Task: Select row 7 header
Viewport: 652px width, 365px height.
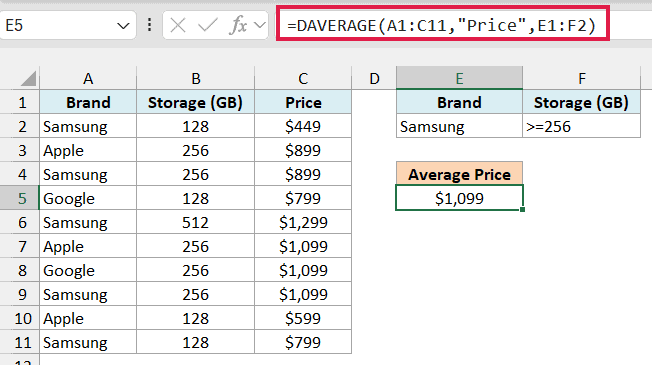Action: pyautogui.click(x=20, y=247)
